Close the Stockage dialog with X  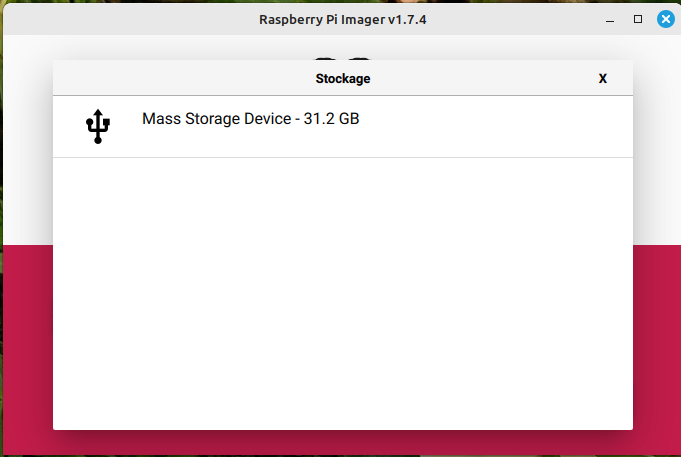click(602, 78)
